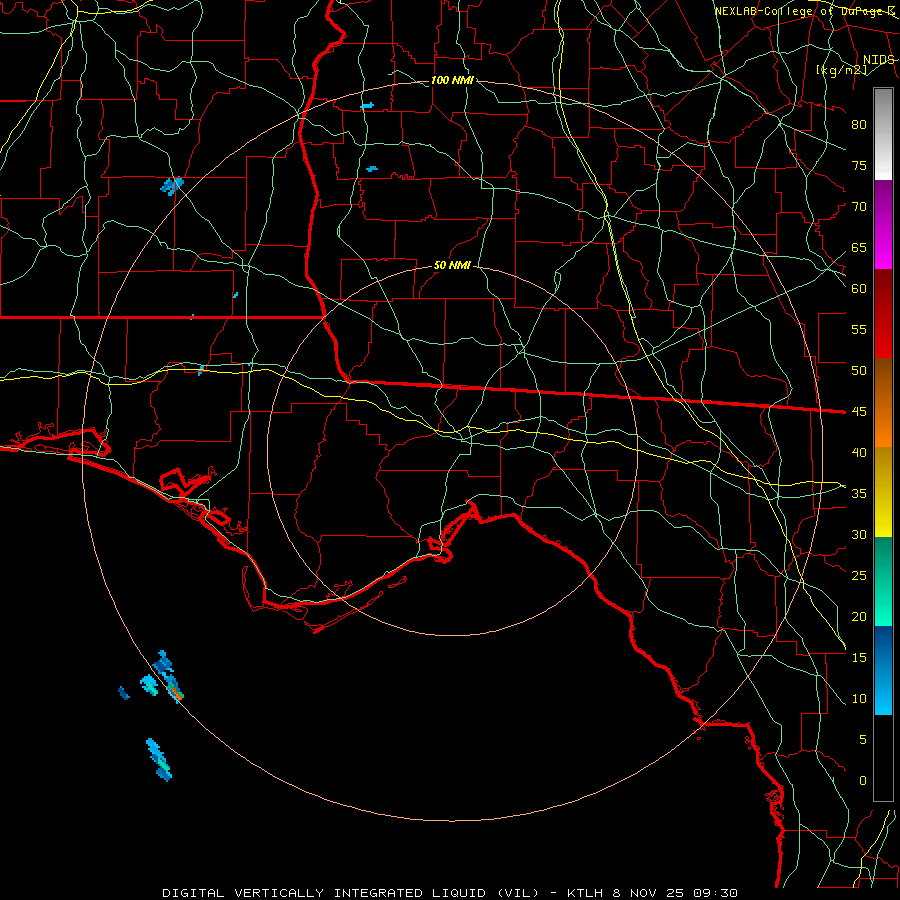Click the blue segment of color scale

[x=883, y=670]
